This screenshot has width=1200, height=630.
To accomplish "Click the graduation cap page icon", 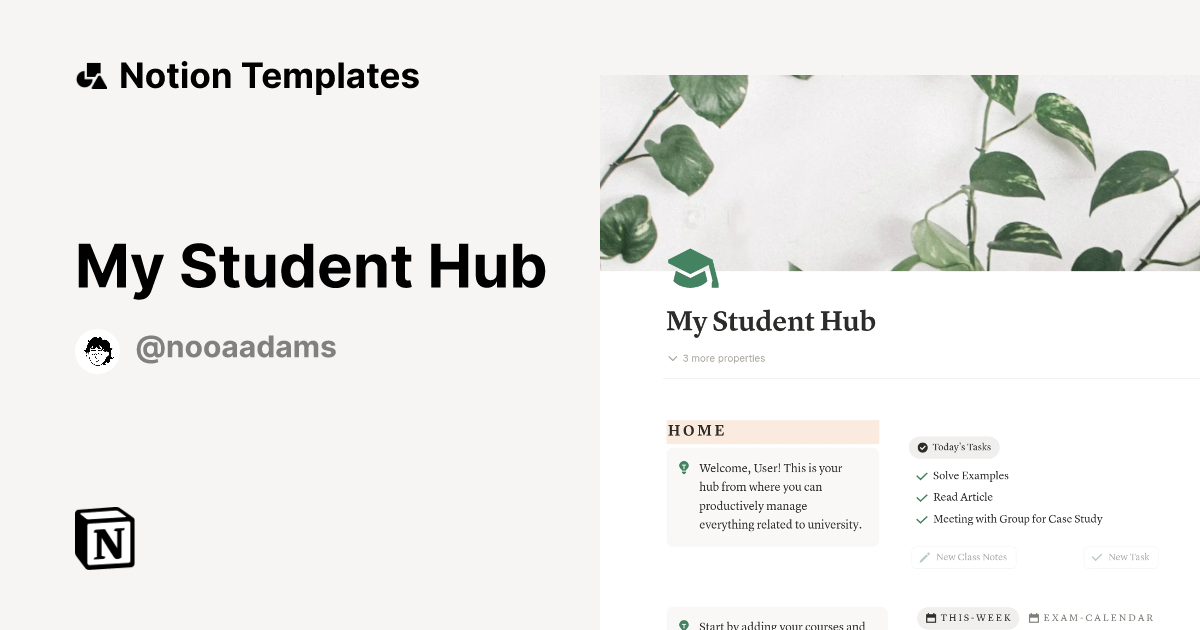I will point(693,267).
